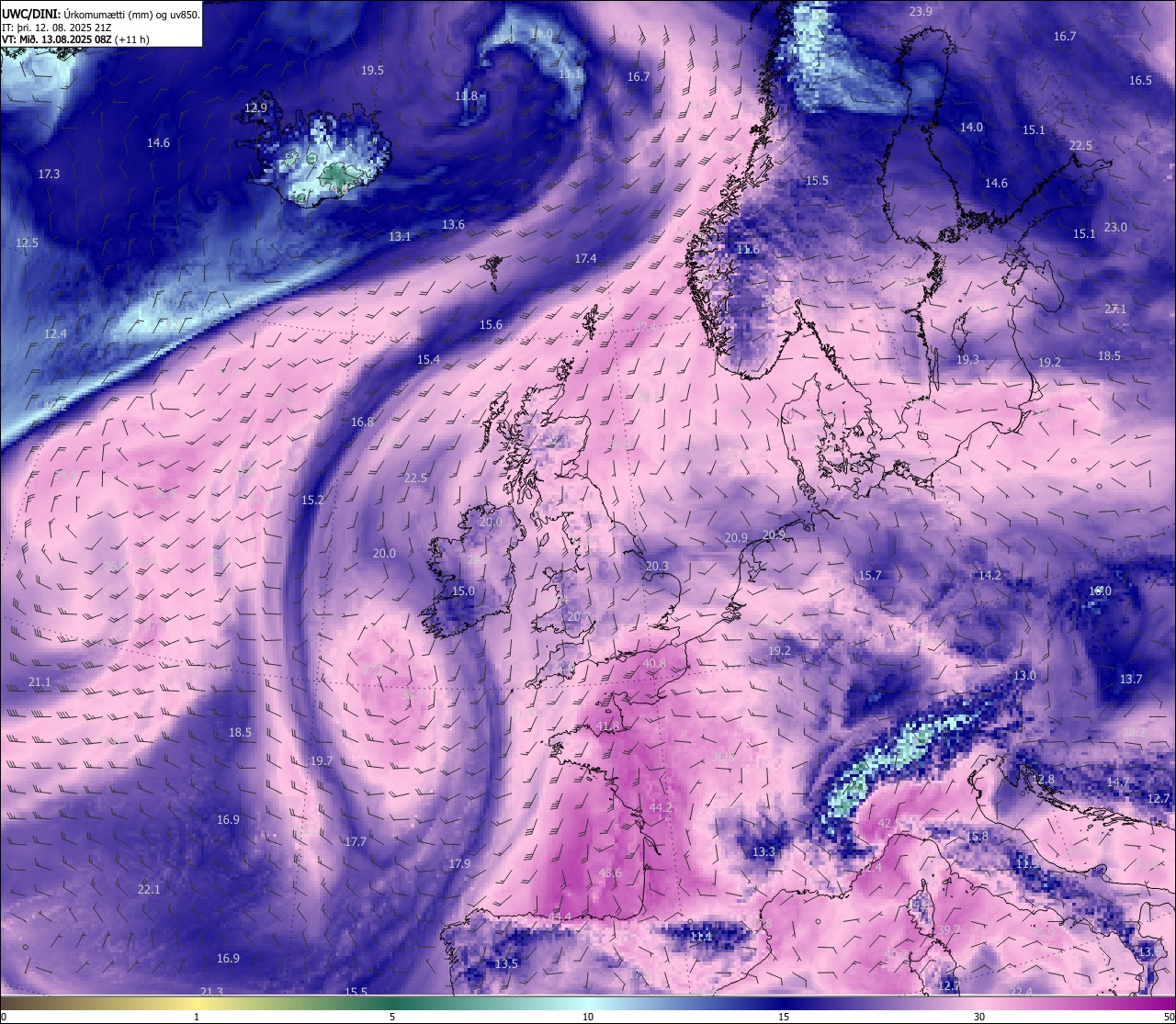Click the UWC/DINI Úrkomumætti map title
The image size is (1176, 1024).
(101, 15)
